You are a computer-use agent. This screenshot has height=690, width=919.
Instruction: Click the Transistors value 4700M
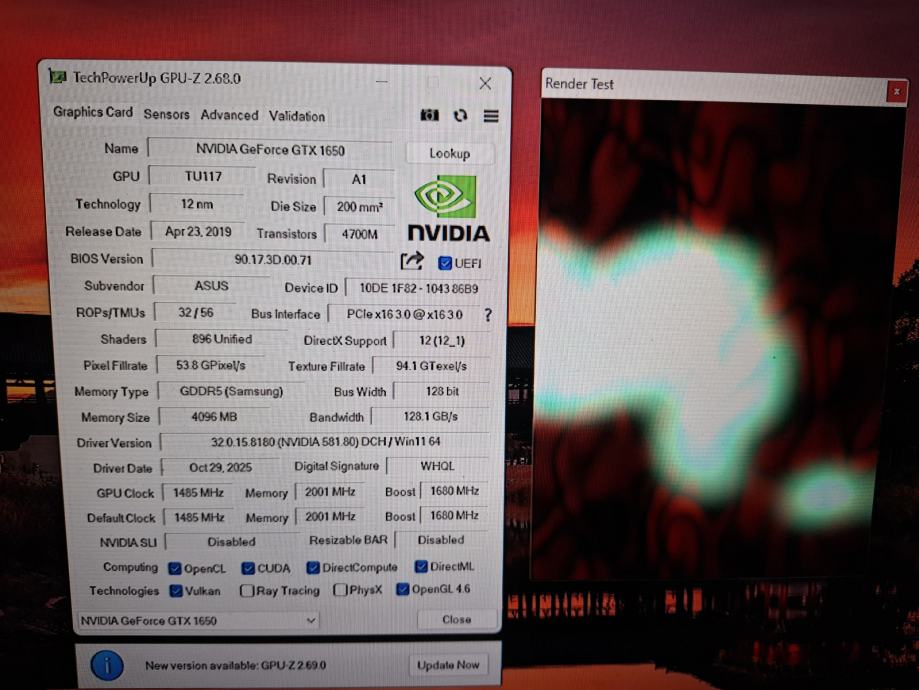(x=359, y=234)
